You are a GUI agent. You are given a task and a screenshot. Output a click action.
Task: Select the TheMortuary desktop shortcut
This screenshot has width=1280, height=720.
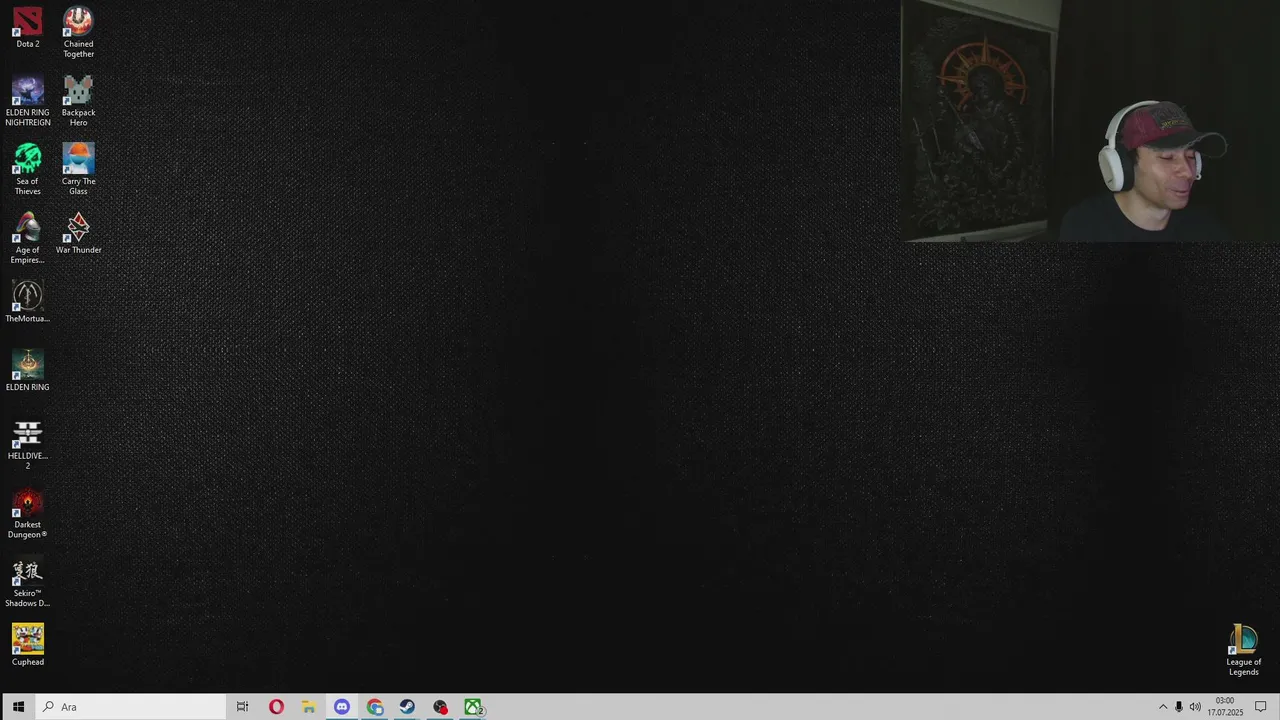(28, 302)
